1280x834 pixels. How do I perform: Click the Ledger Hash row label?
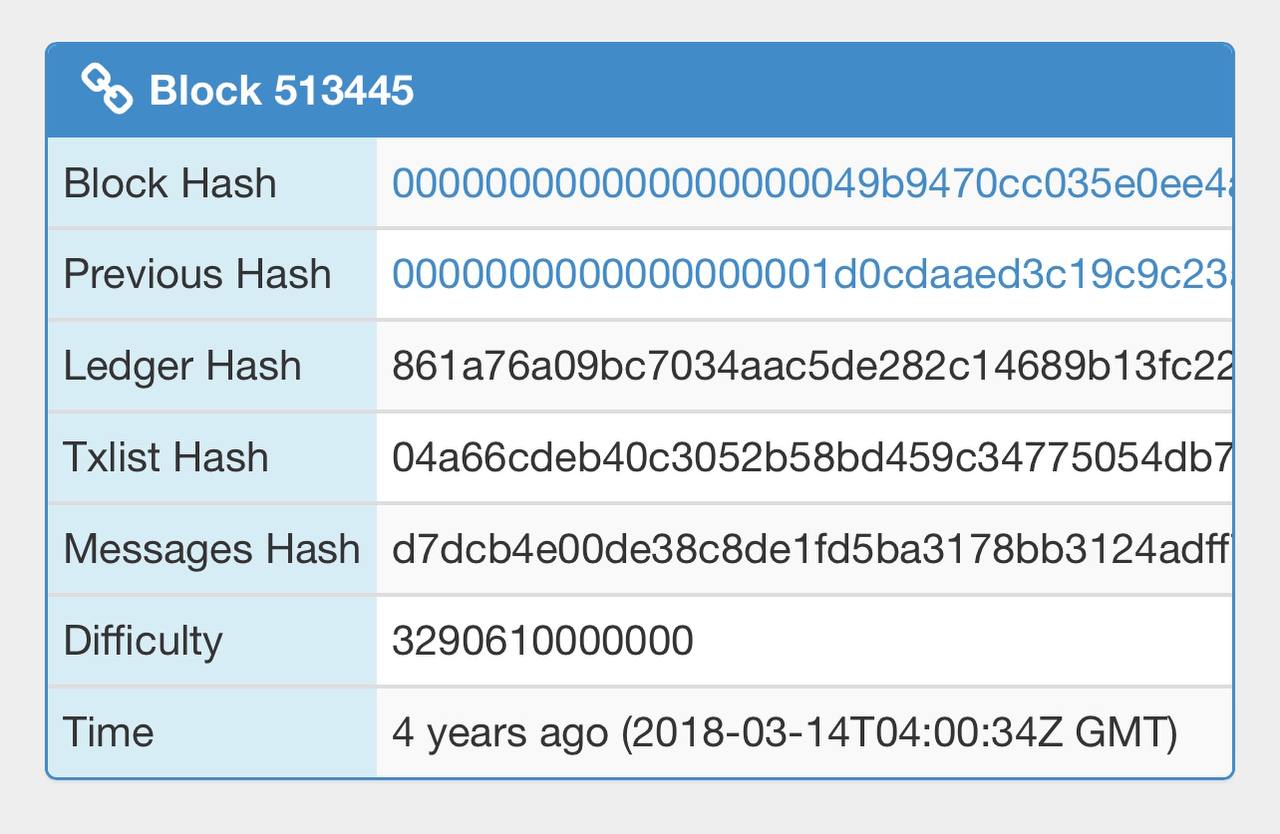coord(182,367)
